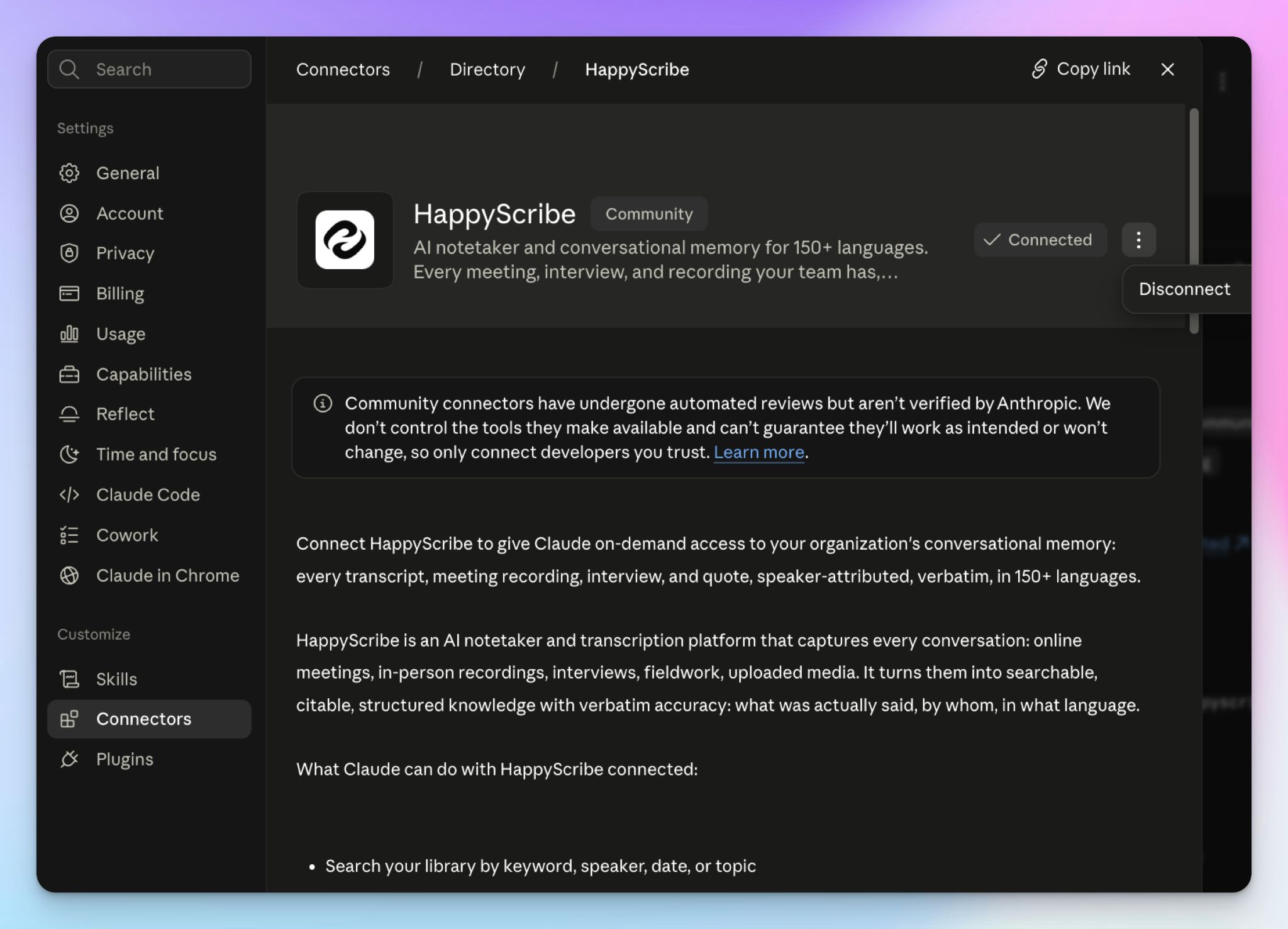Open Privacy settings
The height and width of the screenshot is (929, 1288).
point(149,253)
